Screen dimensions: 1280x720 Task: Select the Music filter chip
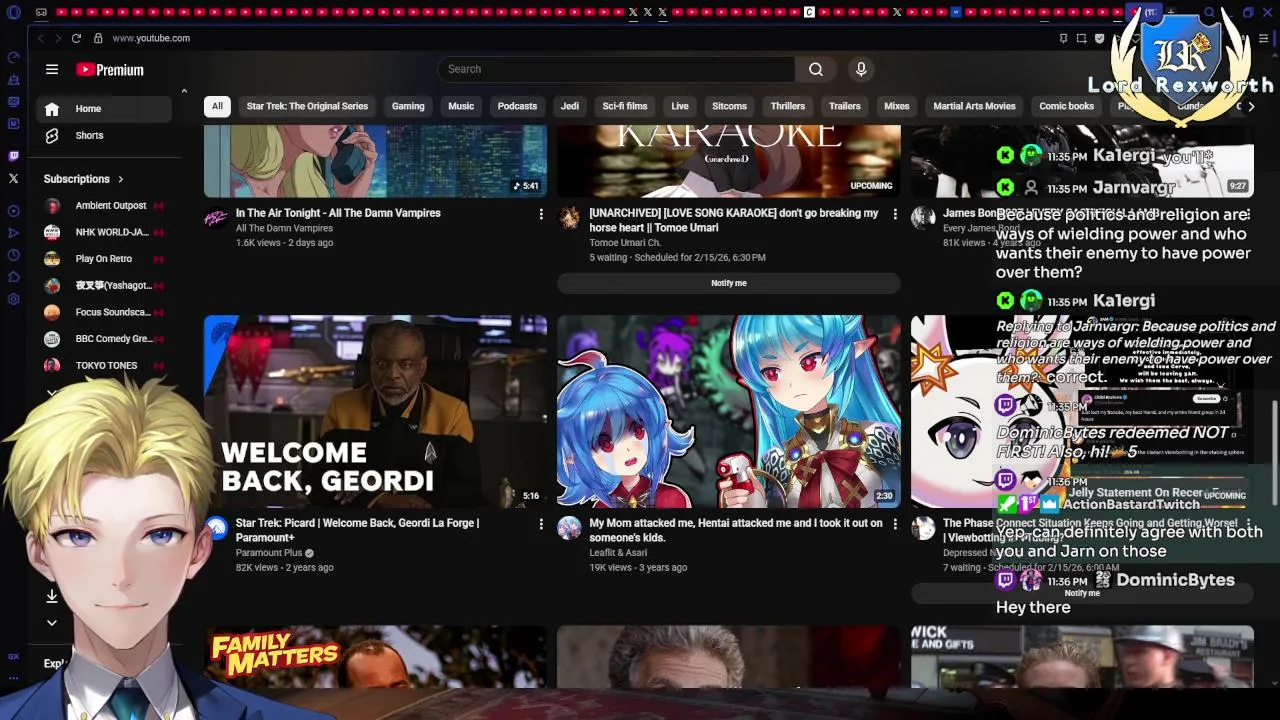point(461,106)
